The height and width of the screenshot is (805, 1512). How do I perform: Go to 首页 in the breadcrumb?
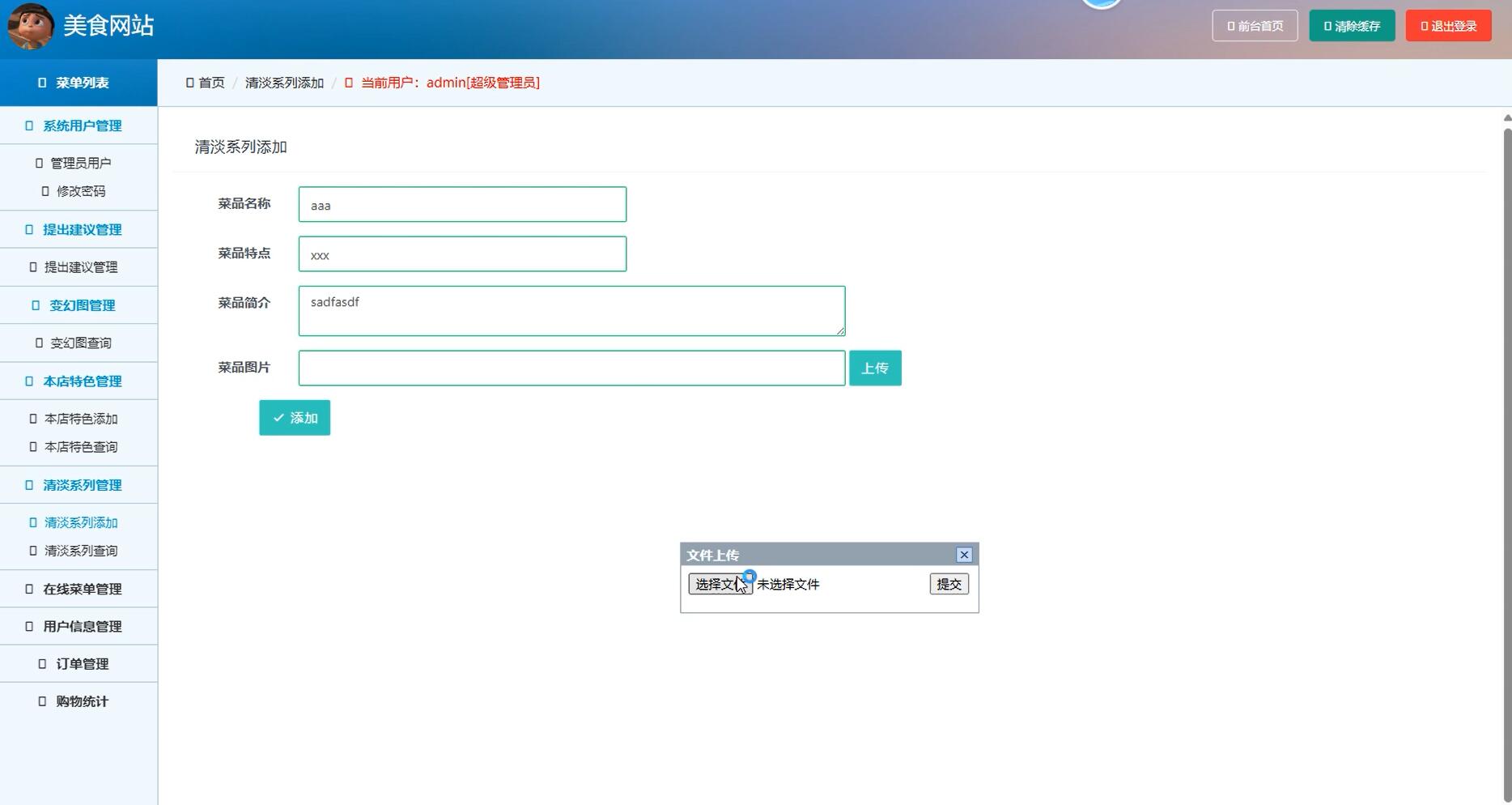click(210, 83)
